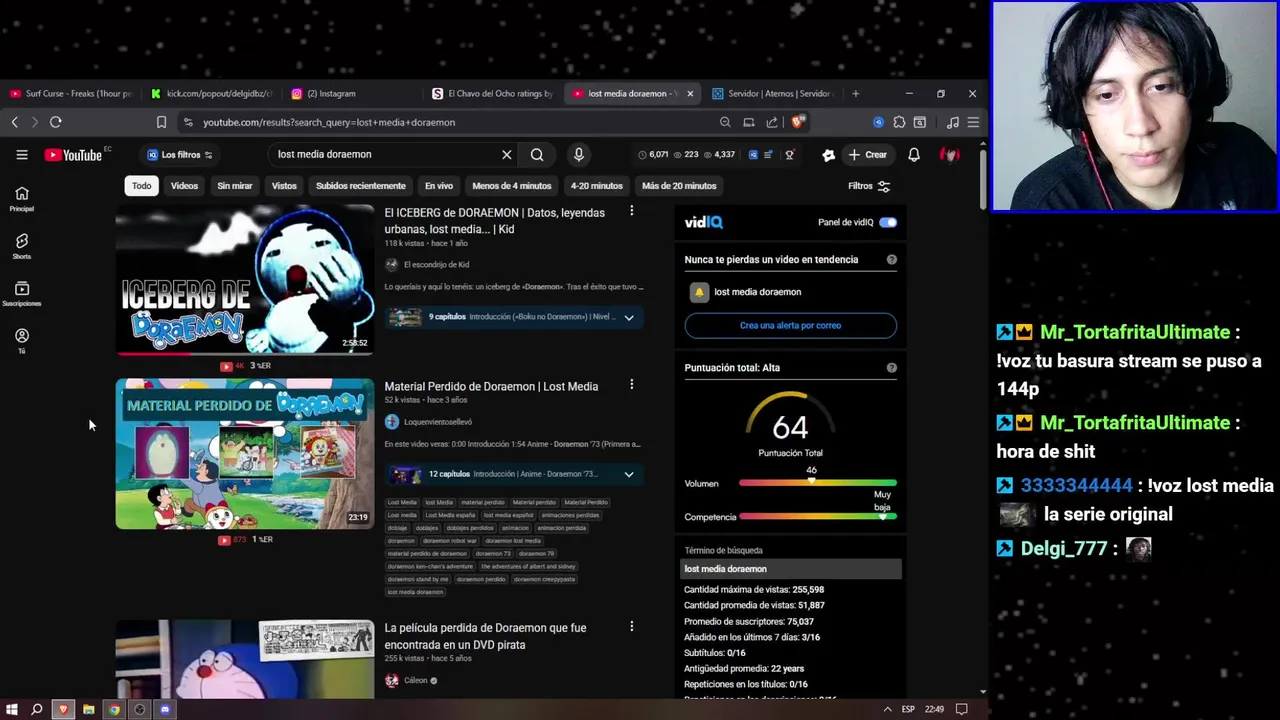Open options menu for ICEBERG de DORAEMON video

pos(631,211)
